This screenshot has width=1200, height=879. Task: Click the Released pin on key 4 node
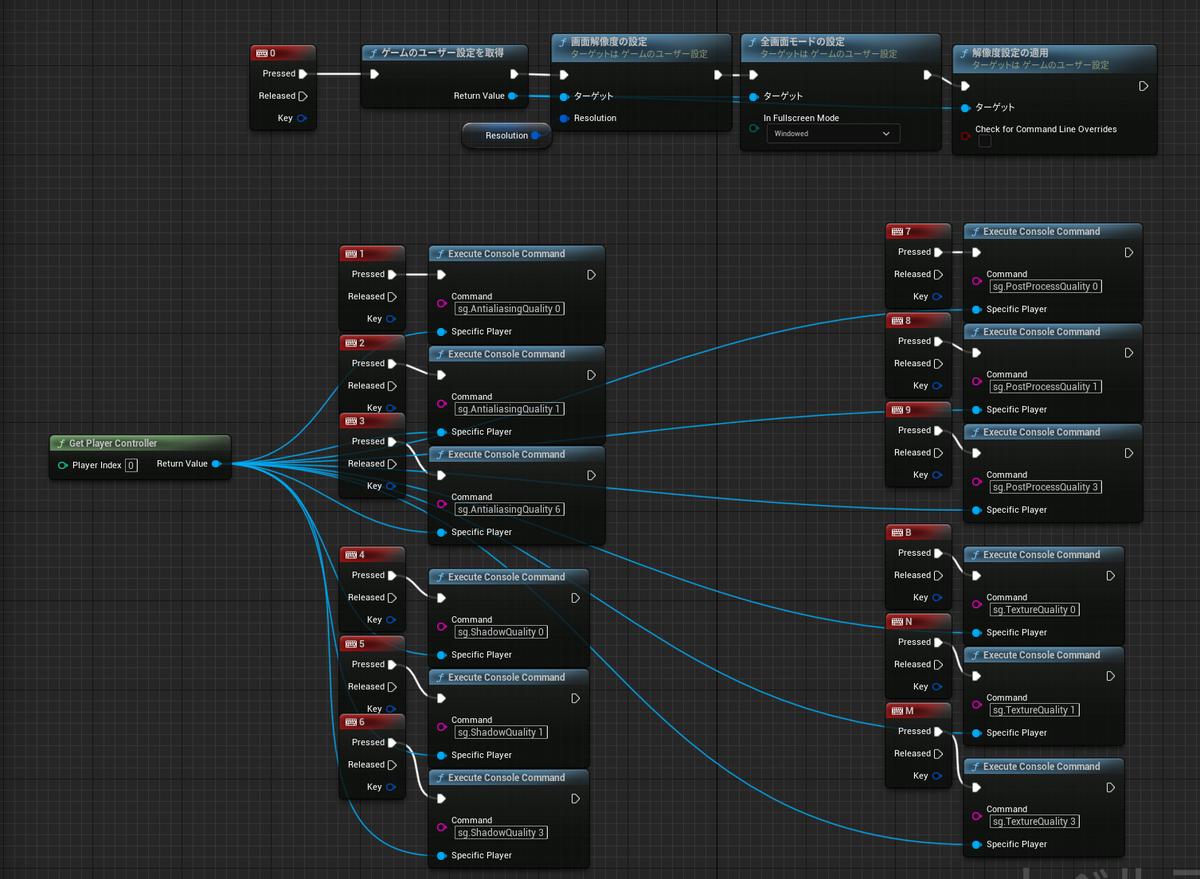392,597
